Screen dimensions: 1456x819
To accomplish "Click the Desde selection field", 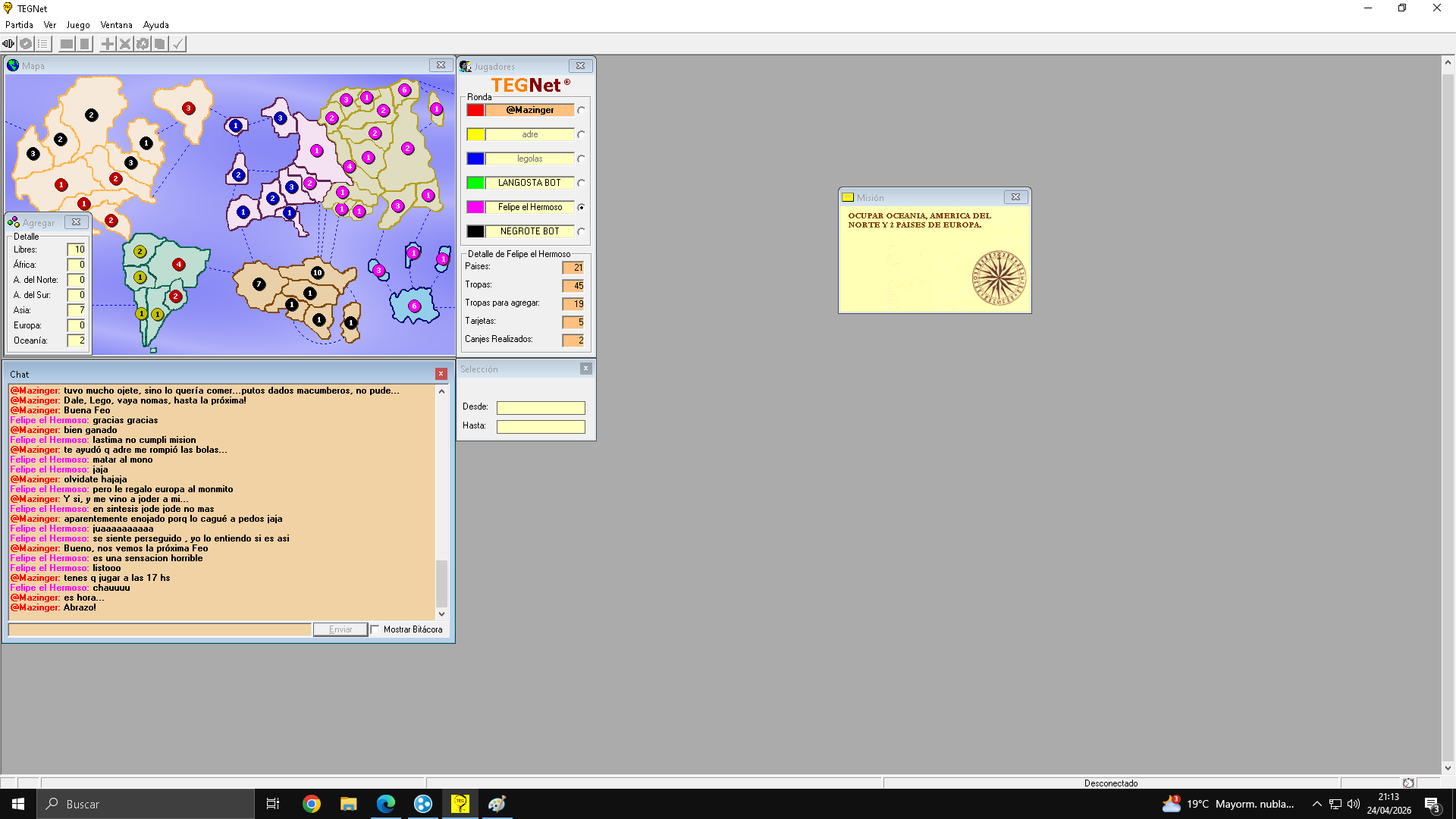I will (x=541, y=408).
